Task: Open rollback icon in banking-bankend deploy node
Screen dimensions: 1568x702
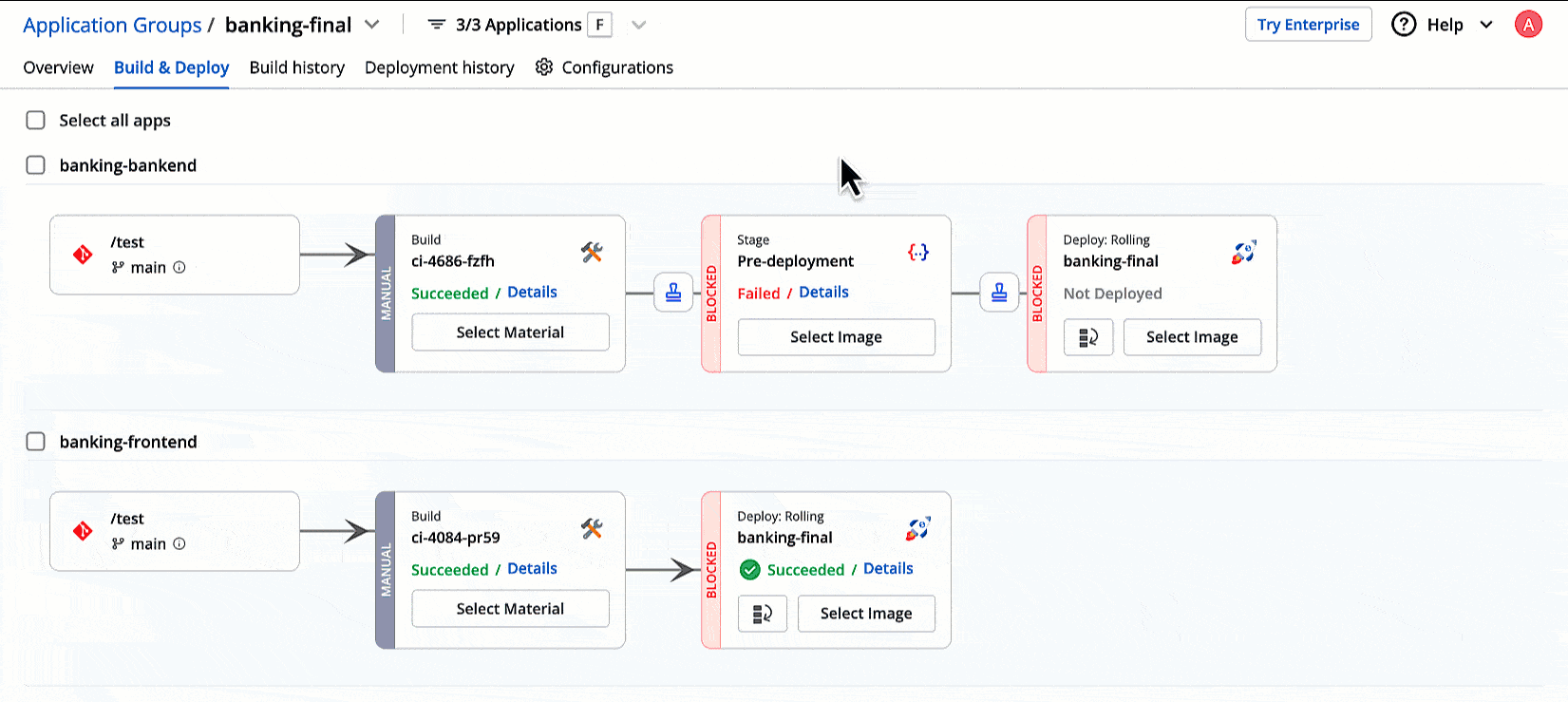Action: coord(1088,337)
